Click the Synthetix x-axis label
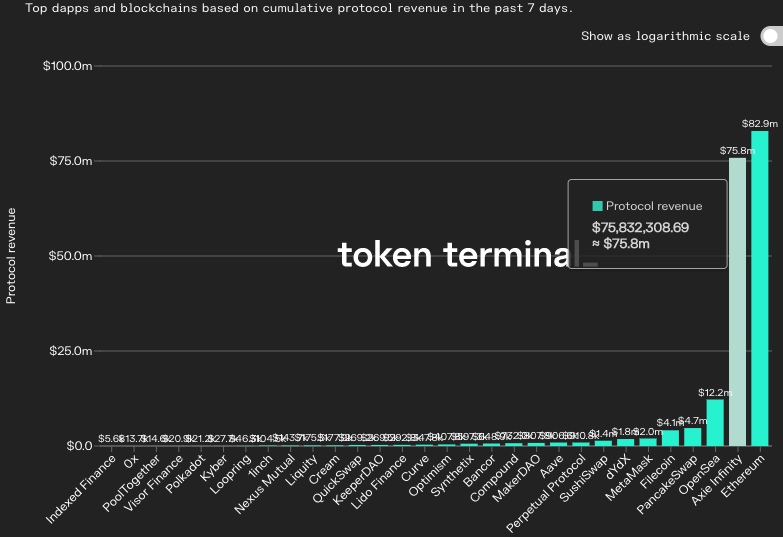Viewport: 783px width, 537px height. click(452, 476)
